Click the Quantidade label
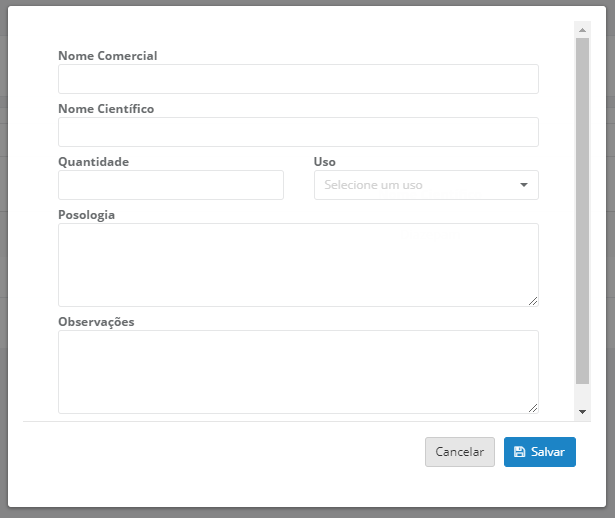The height and width of the screenshot is (518, 615). pyautogui.click(x=93, y=162)
